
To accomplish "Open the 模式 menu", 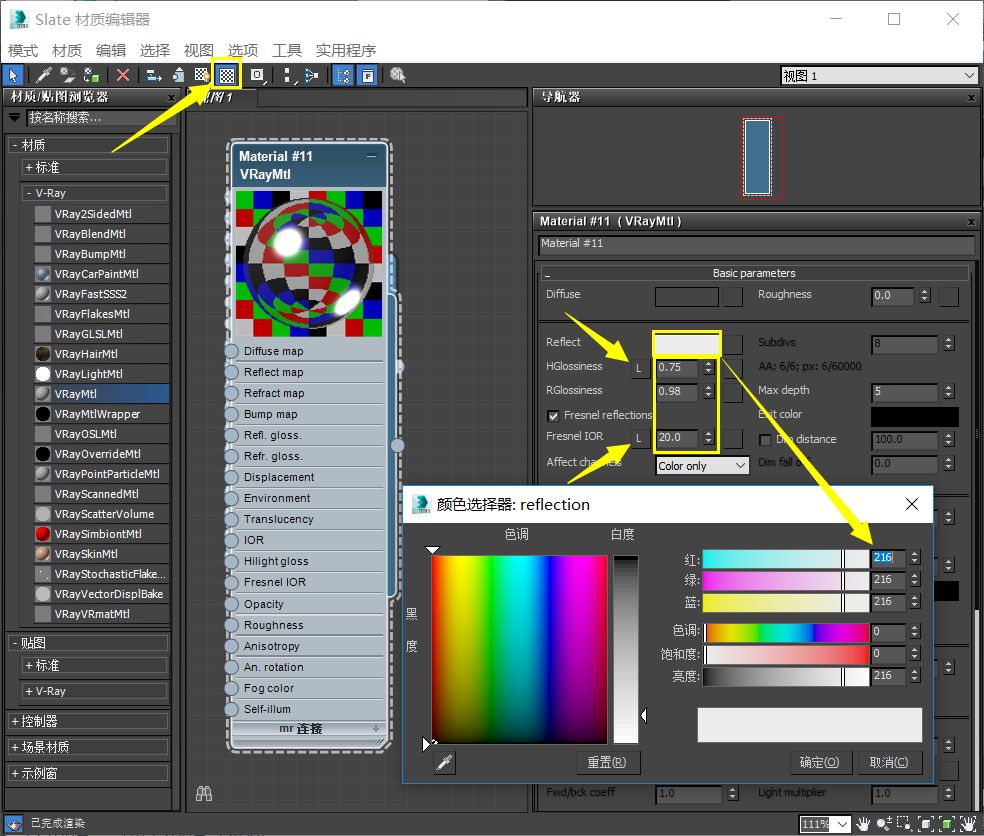I will (23, 50).
